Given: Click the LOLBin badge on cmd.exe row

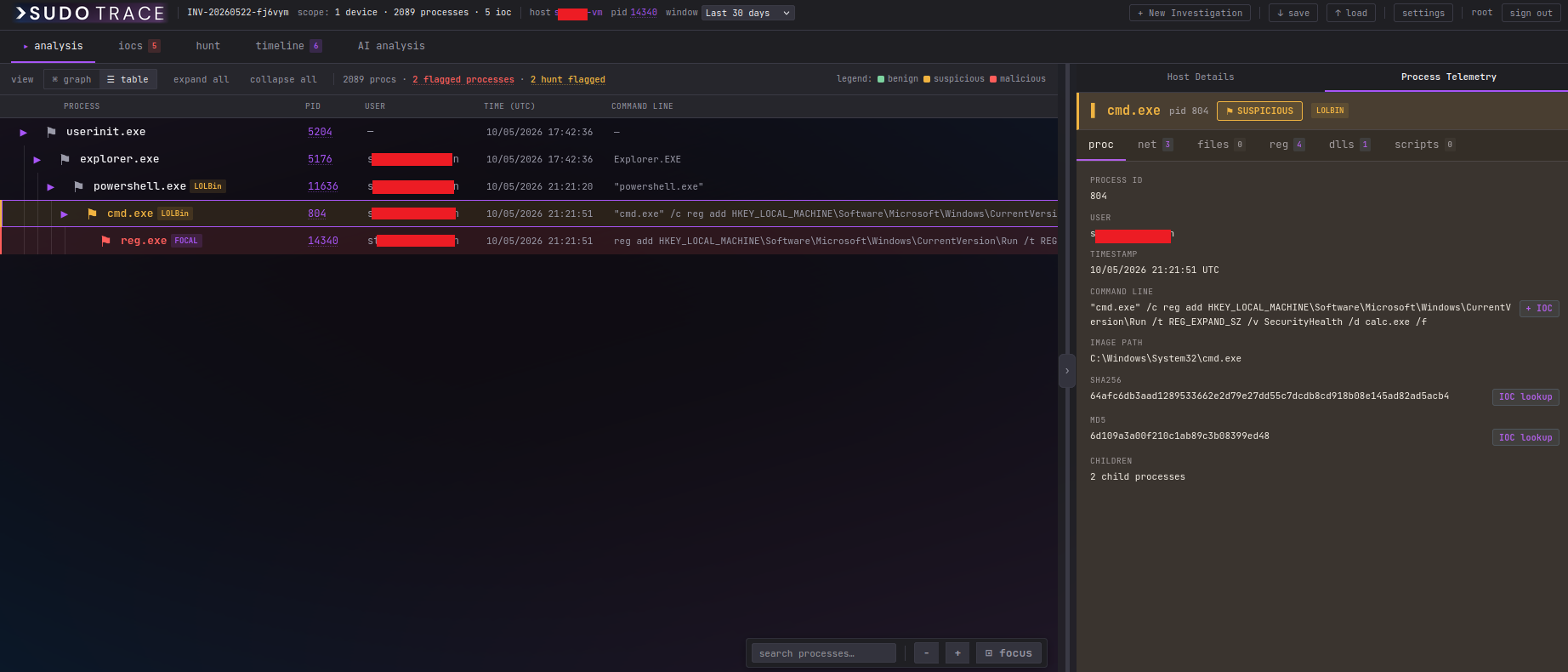Looking at the screenshot, I should (x=175, y=214).
